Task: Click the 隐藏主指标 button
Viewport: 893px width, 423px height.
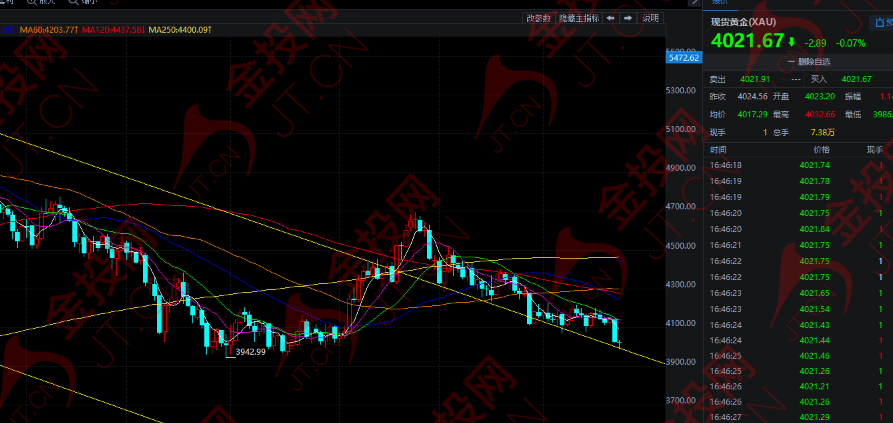Action: (x=578, y=18)
